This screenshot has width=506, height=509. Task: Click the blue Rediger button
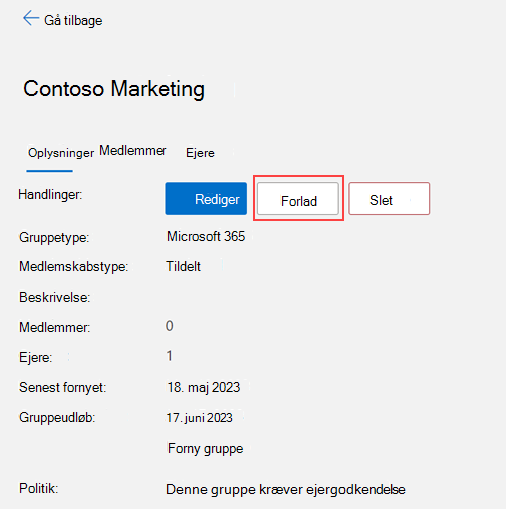pyautogui.click(x=206, y=199)
